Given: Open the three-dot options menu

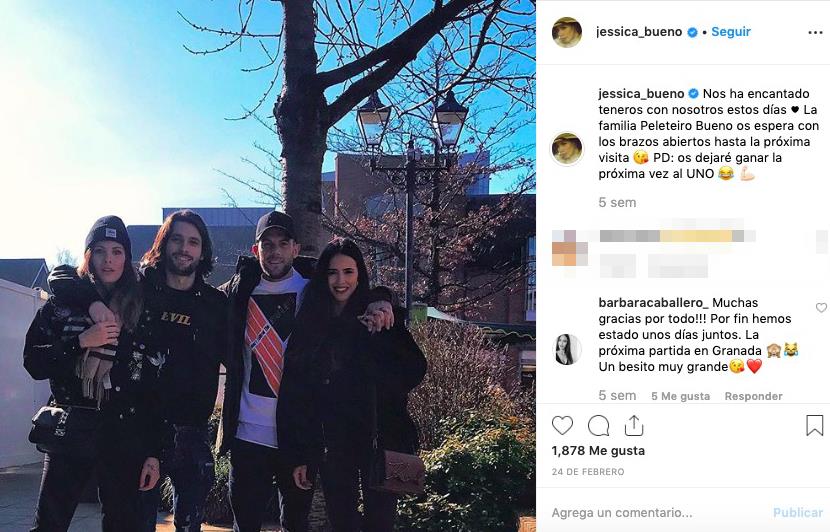Looking at the screenshot, I should point(815,33).
